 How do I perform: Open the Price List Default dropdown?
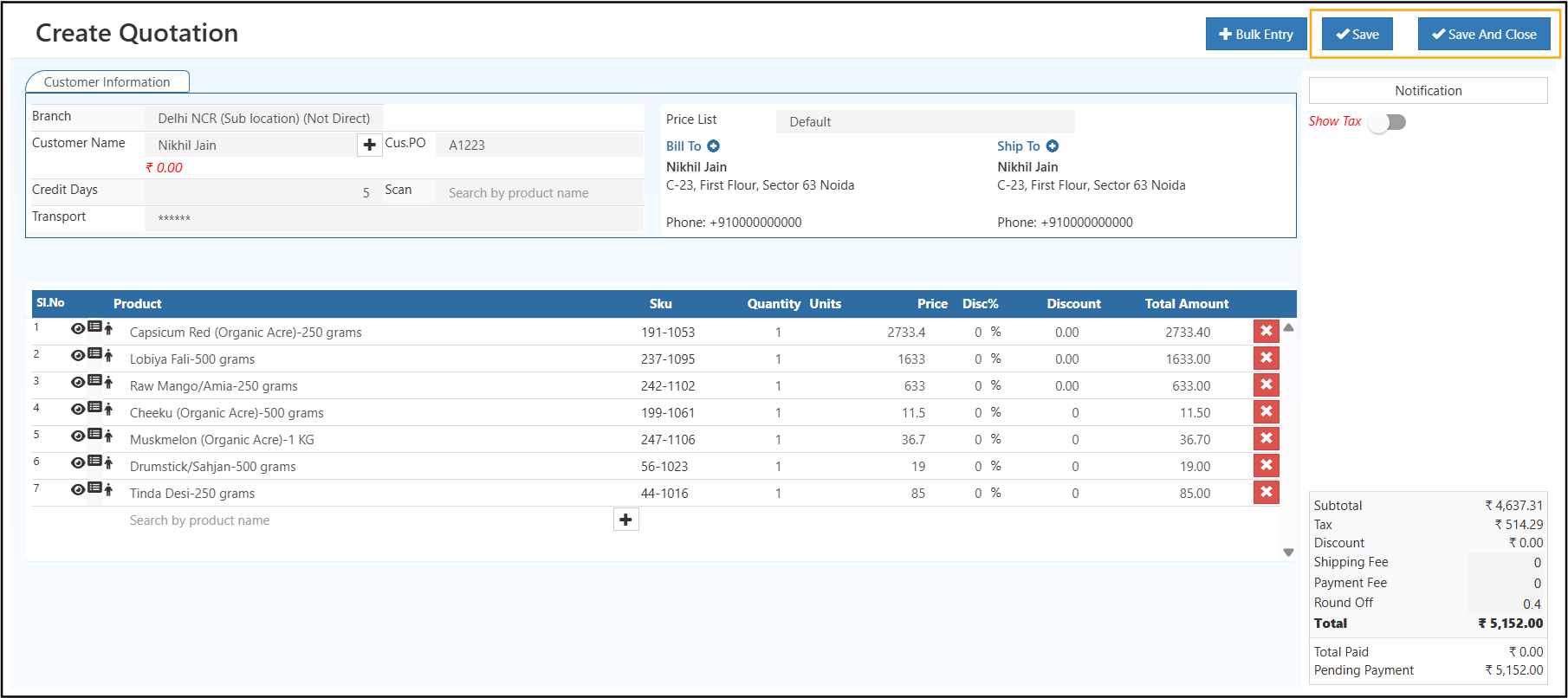point(924,122)
